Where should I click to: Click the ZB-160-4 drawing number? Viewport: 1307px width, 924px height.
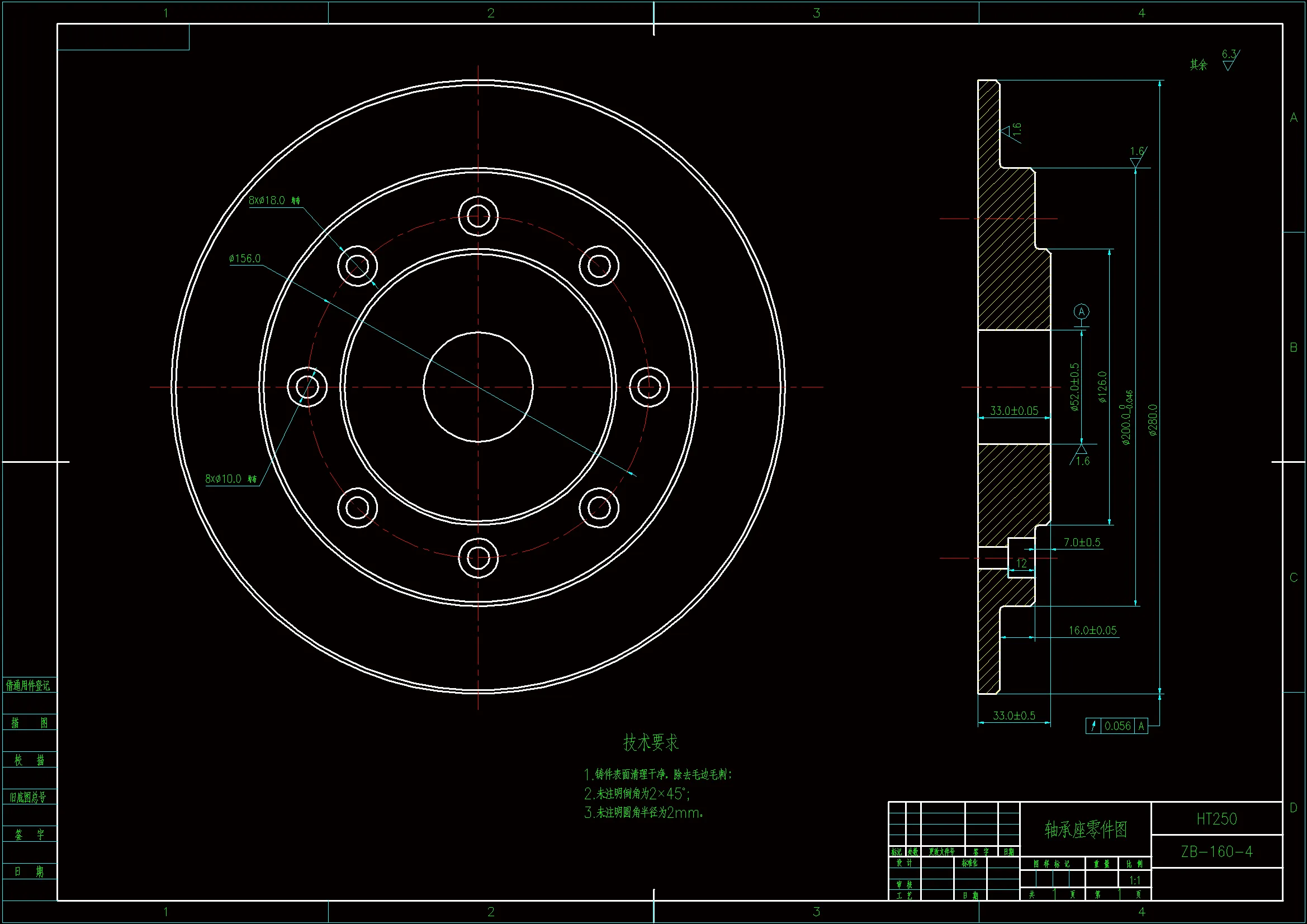(x=1216, y=852)
